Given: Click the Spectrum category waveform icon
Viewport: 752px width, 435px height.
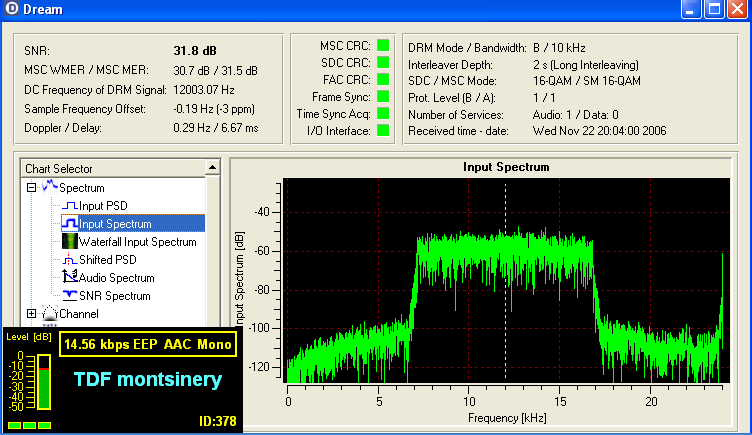Looking at the screenshot, I should (50, 187).
